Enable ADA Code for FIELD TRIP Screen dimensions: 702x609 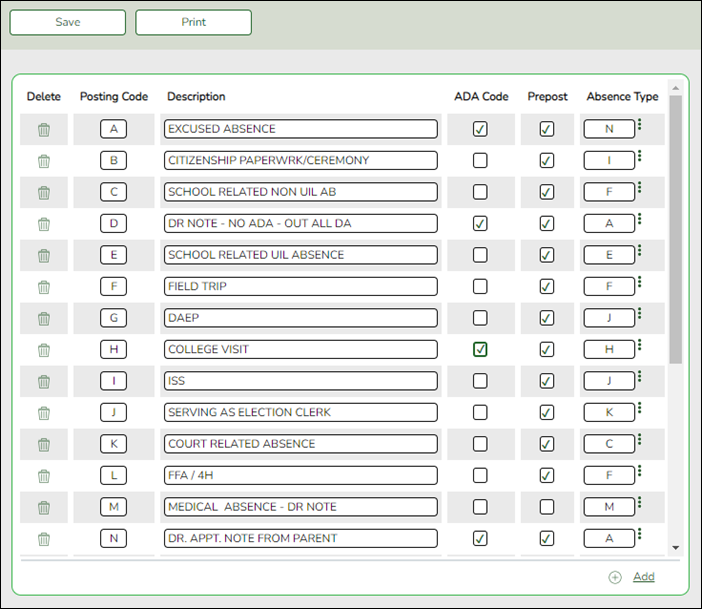click(480, 286)
